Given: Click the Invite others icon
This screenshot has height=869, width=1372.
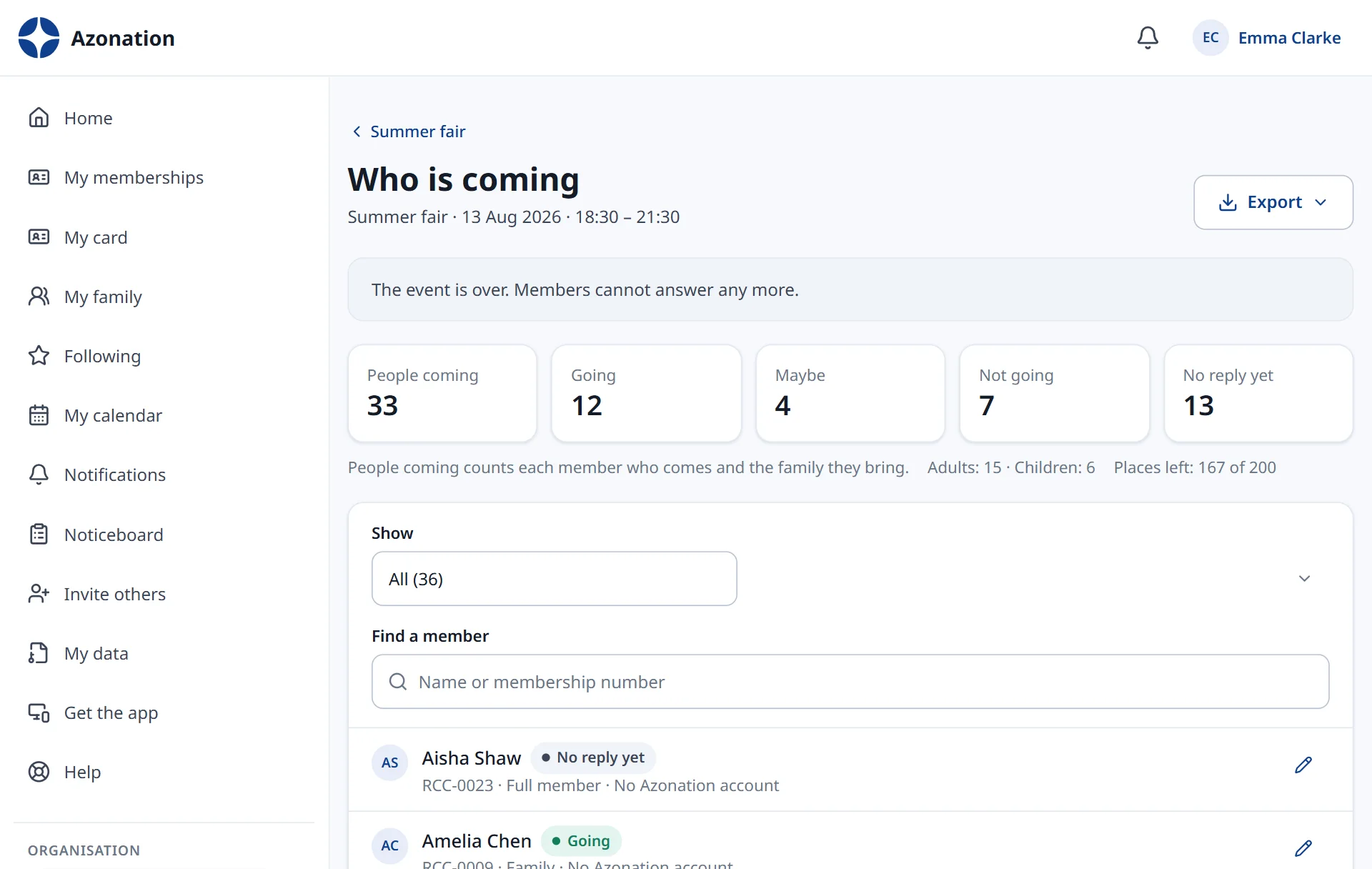Looking at the screenshot, I should pyautogui.click(x=39, y=593).
